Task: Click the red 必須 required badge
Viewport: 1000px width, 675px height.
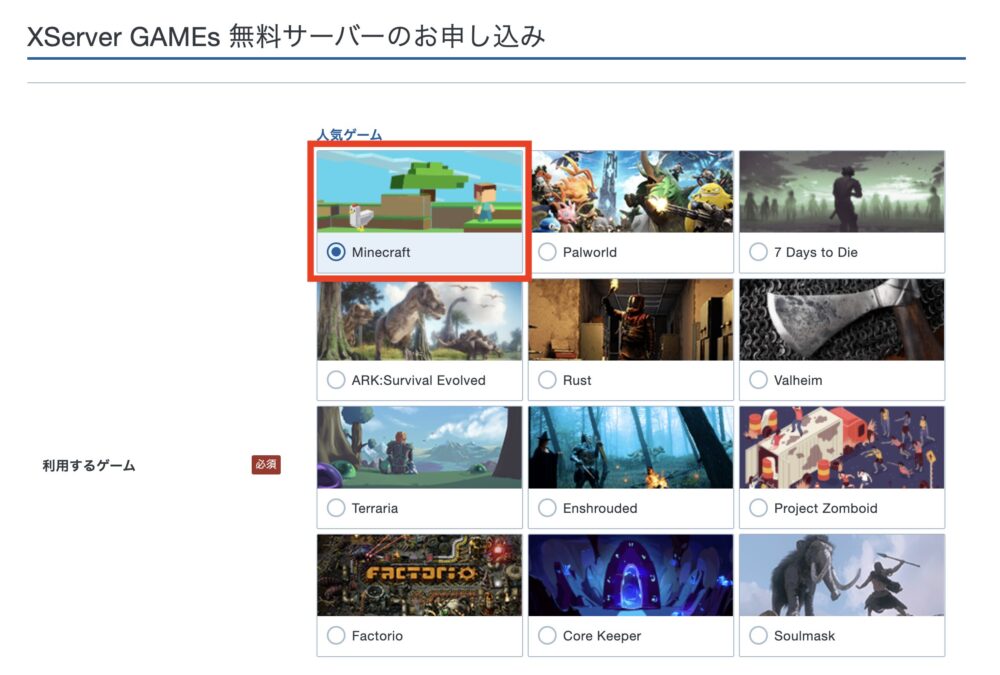Action: [266, 465]
